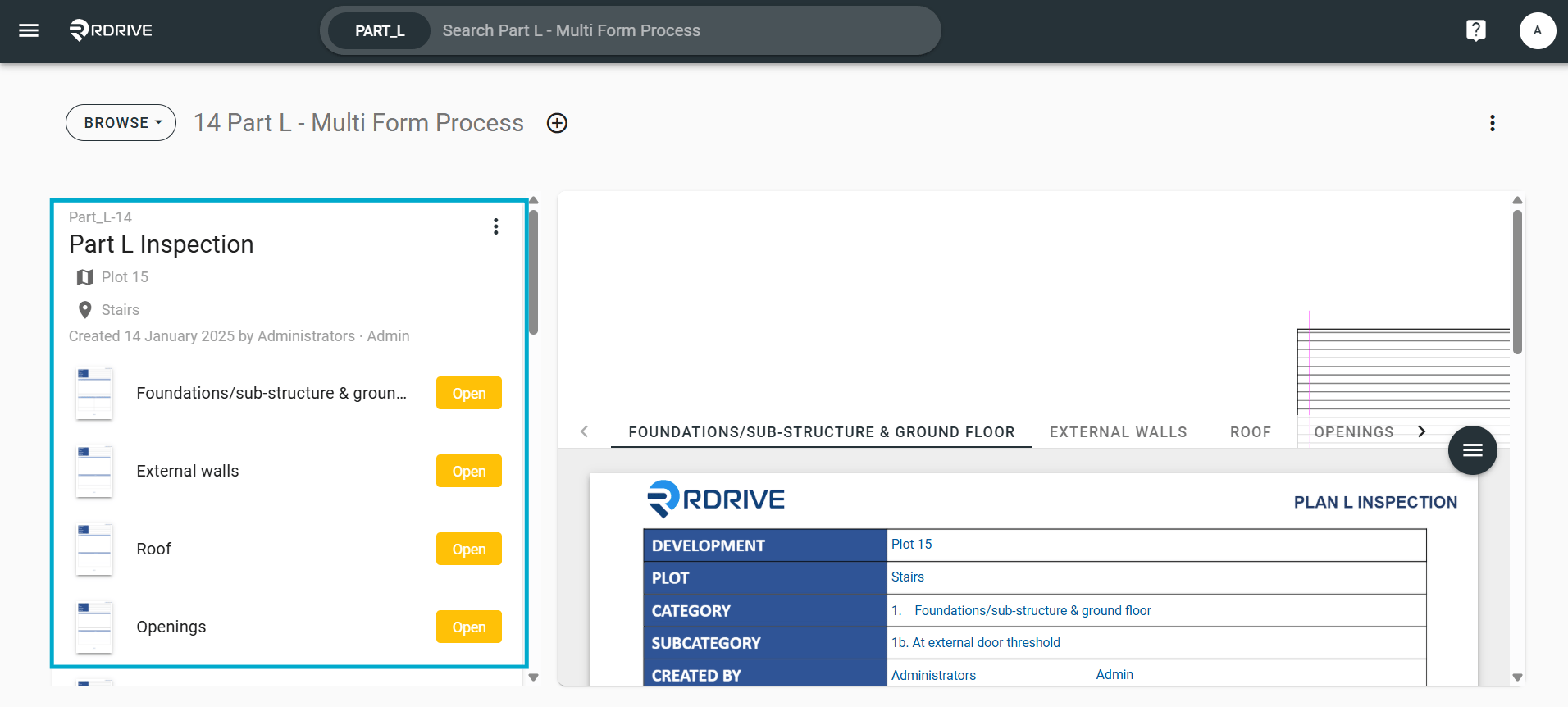Click the round floating menu button
This screenshot has height=707, width=1568.
[x=1472, y=449]
